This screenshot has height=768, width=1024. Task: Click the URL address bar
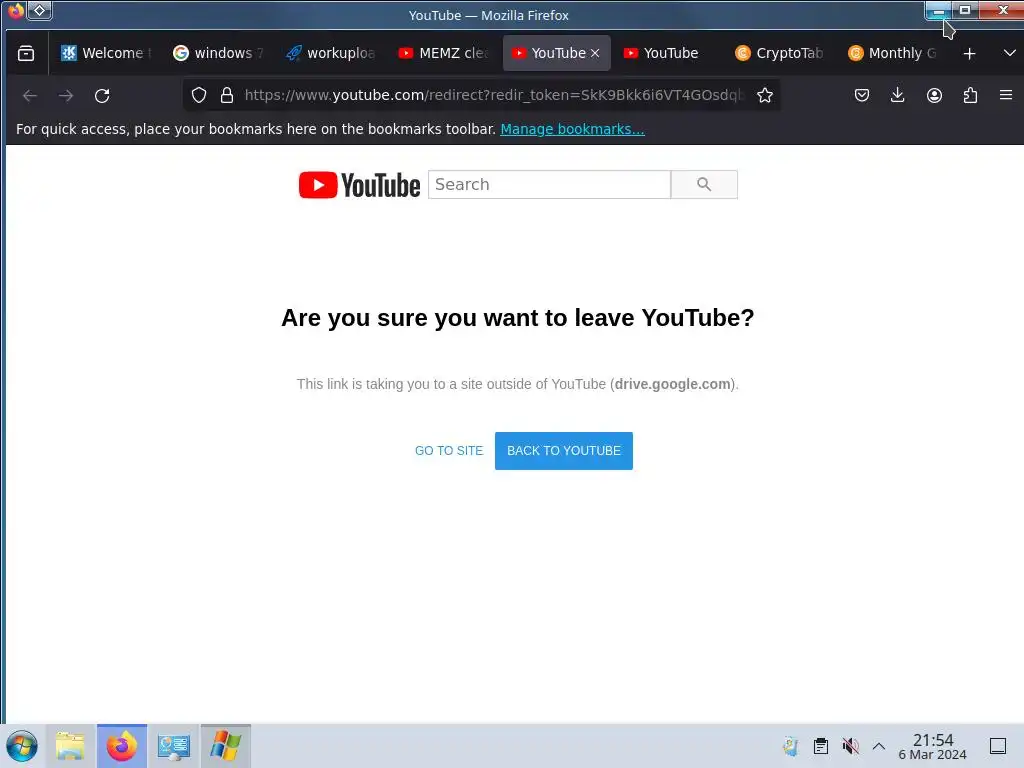pyautogui.click(x=494, y=95)
